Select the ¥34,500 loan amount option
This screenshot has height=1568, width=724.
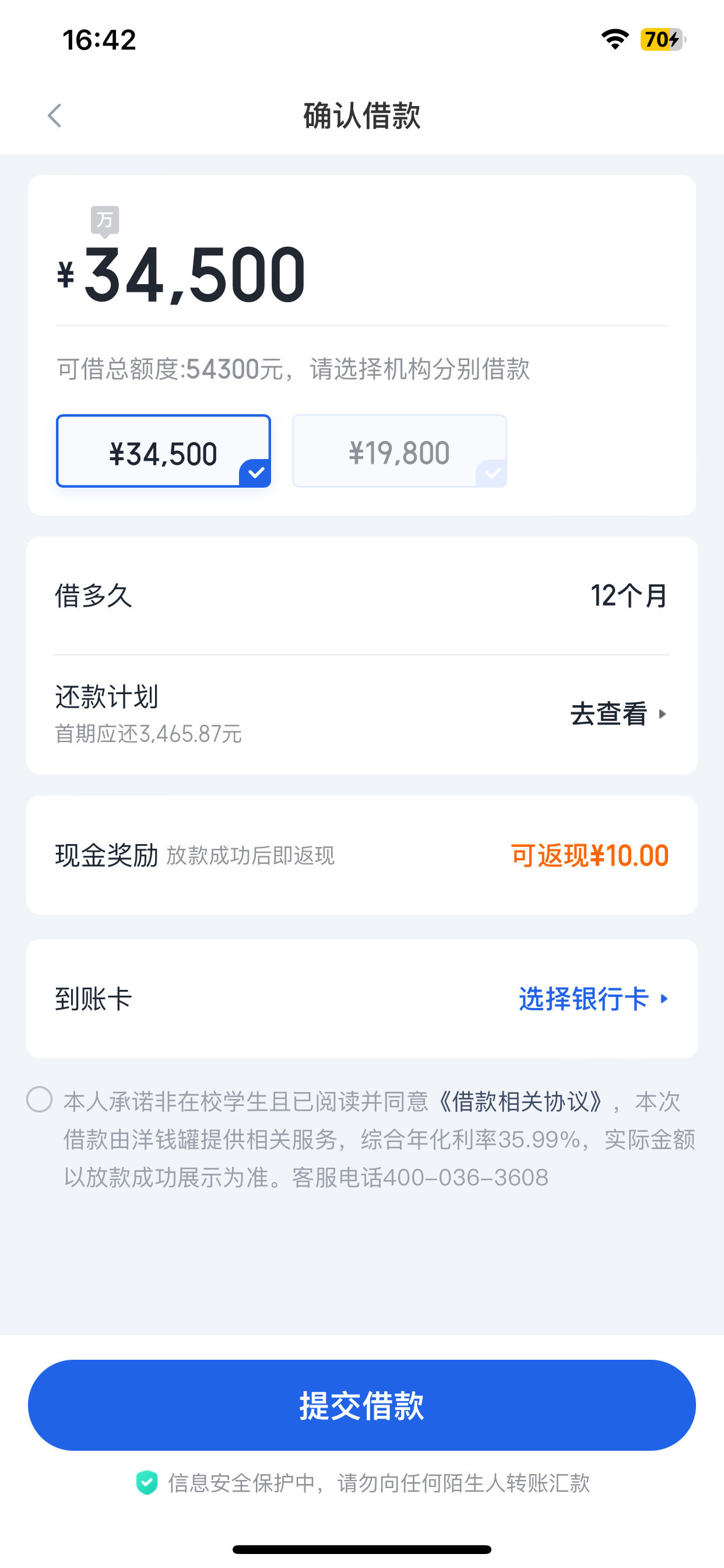[x=164, y=451]
